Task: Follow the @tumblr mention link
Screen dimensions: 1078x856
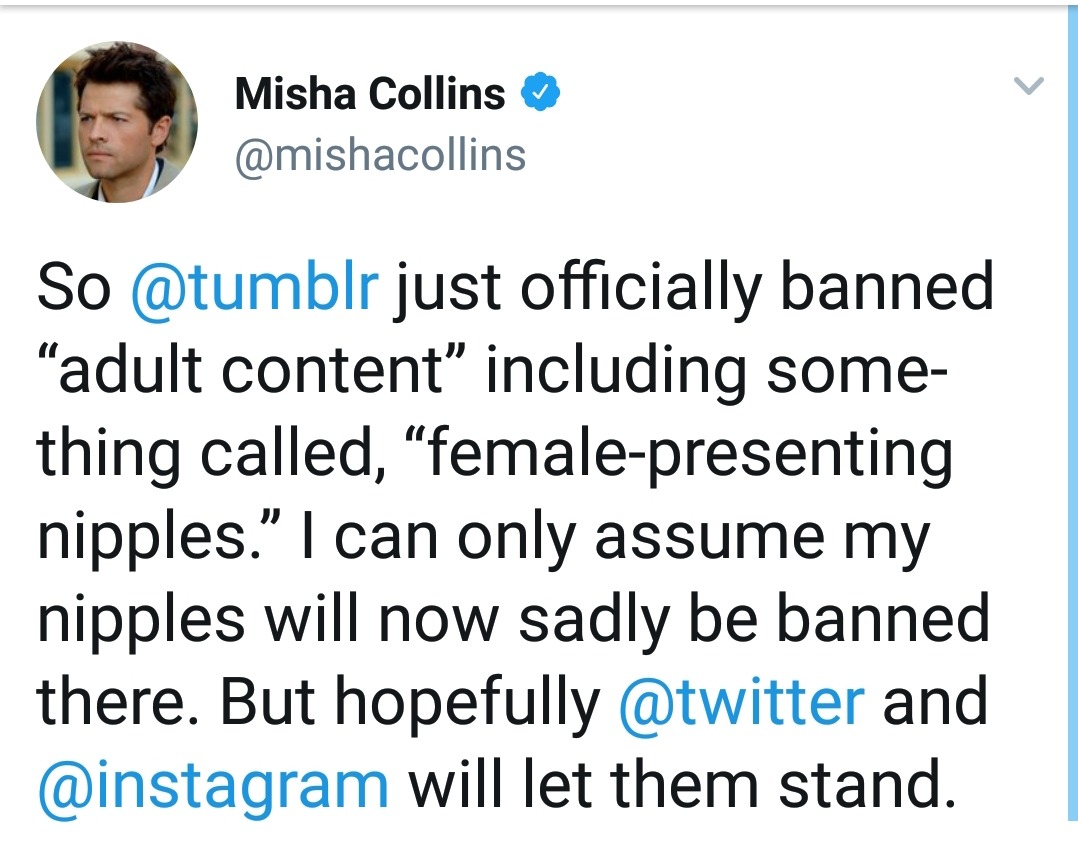Action: (x=256, y=288)
